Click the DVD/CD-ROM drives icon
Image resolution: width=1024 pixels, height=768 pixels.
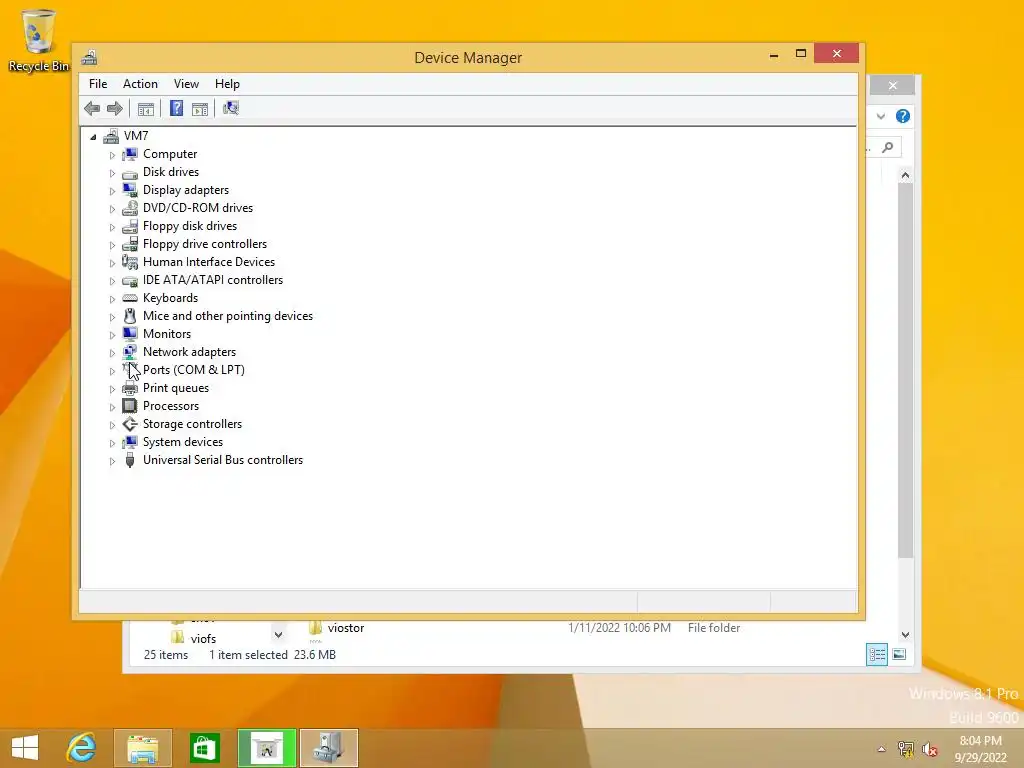click(x=130, y=208)
